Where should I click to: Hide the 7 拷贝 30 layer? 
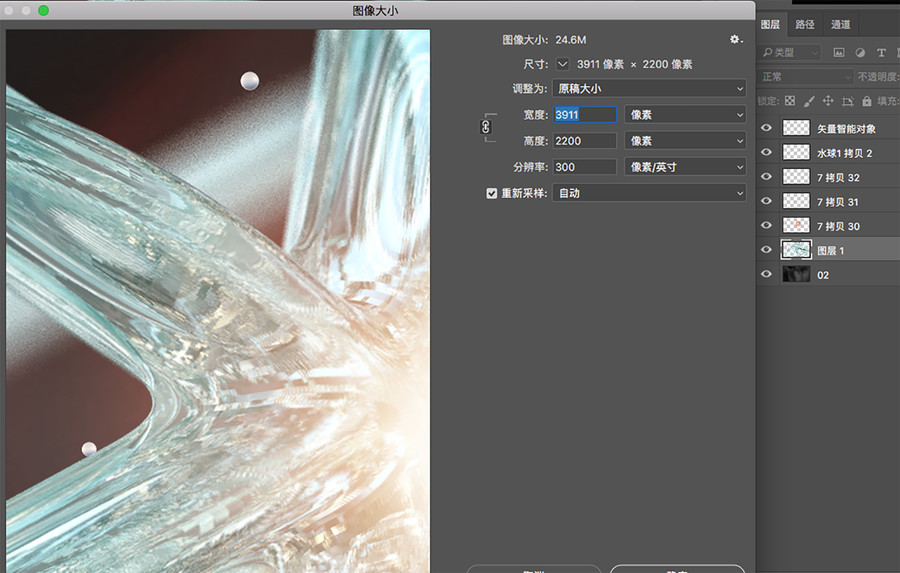pyautogui.click(x=766, y=225)
